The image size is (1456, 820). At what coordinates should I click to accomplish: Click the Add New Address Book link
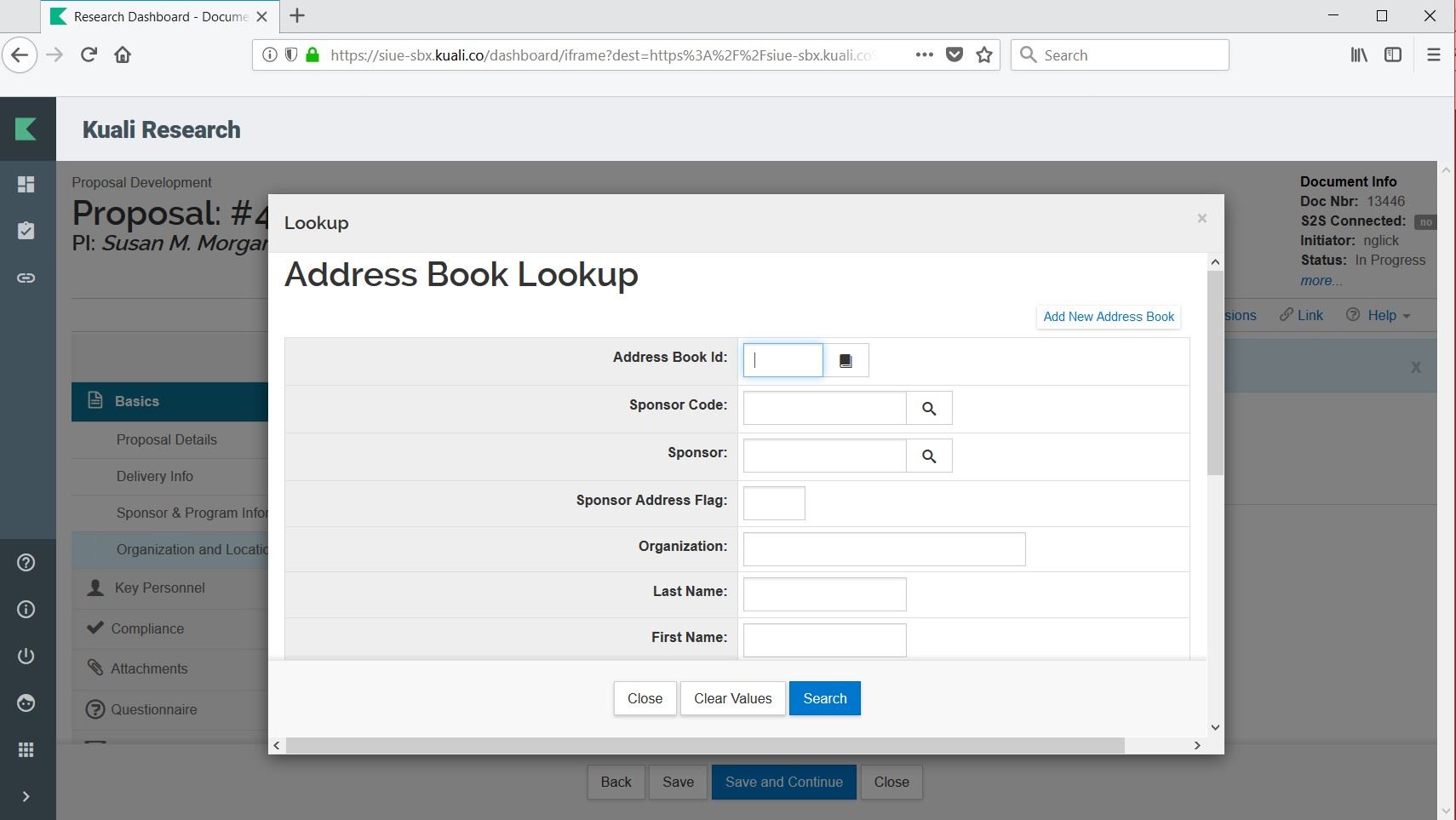(1109, 317)
